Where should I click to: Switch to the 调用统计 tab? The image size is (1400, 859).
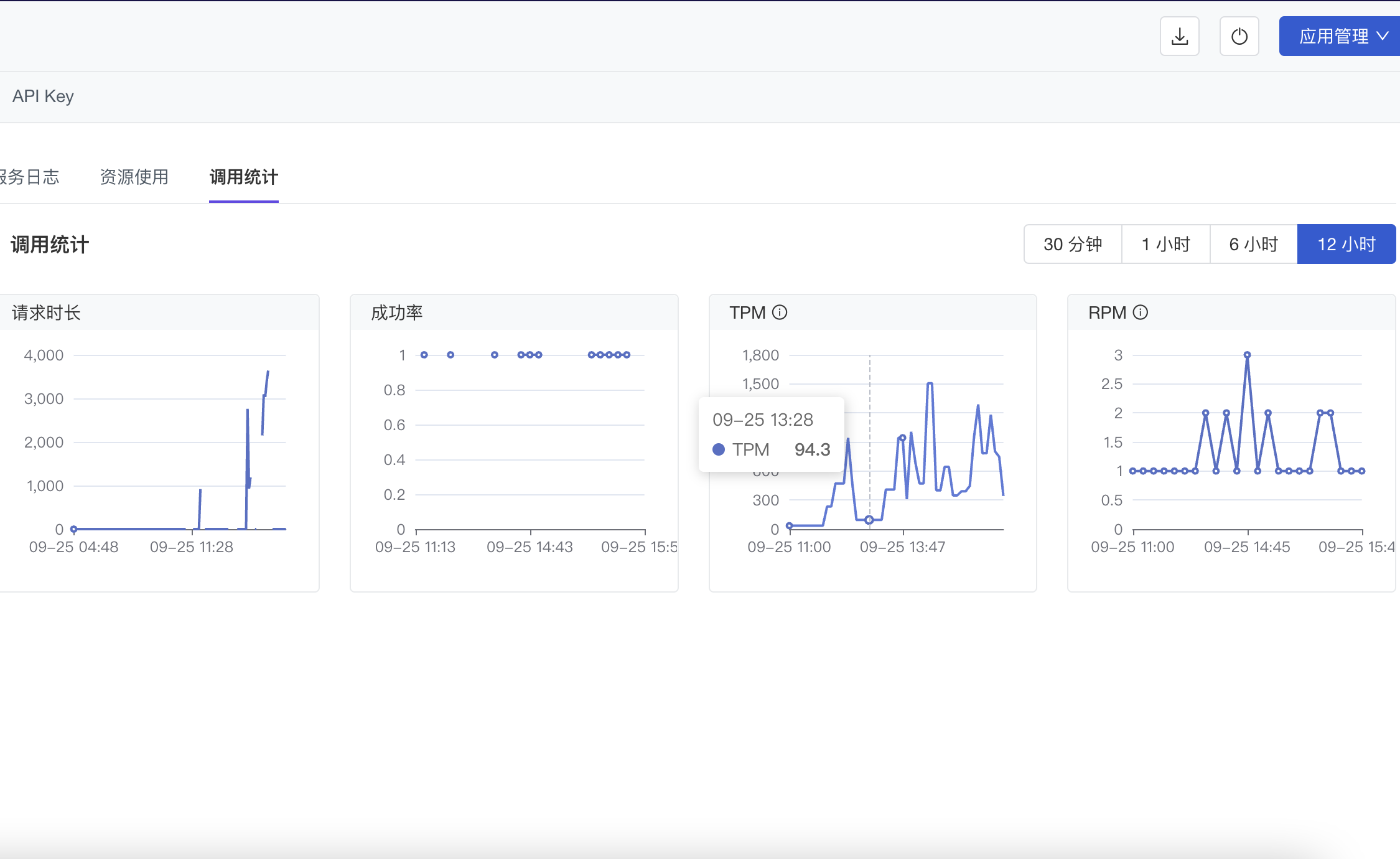pyautogui.click(x=243, y=177)
